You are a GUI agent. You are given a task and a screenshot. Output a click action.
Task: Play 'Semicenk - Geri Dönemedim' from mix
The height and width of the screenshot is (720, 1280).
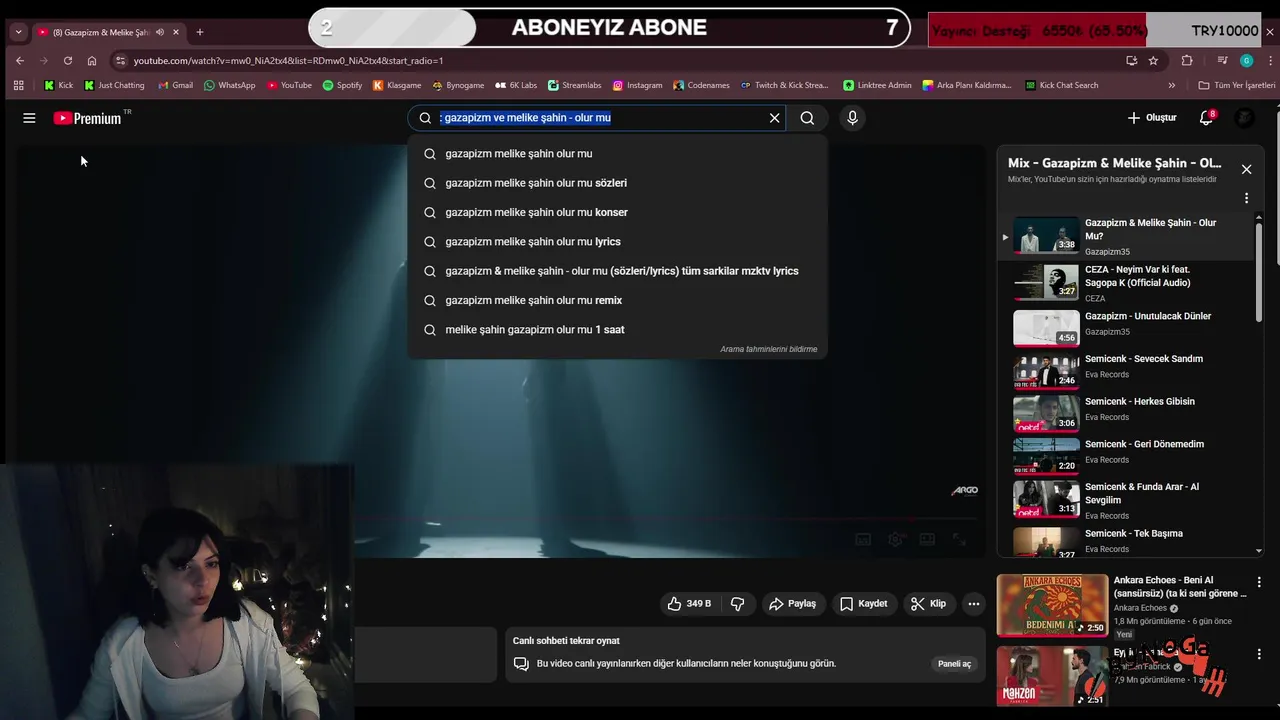coord(1125,455)
